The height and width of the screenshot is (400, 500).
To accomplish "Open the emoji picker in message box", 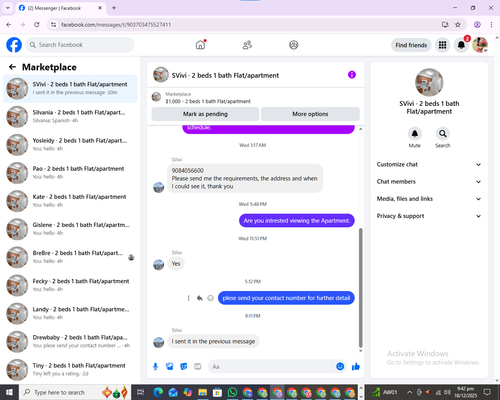I will pyautogui.click(x=340, y=367).
